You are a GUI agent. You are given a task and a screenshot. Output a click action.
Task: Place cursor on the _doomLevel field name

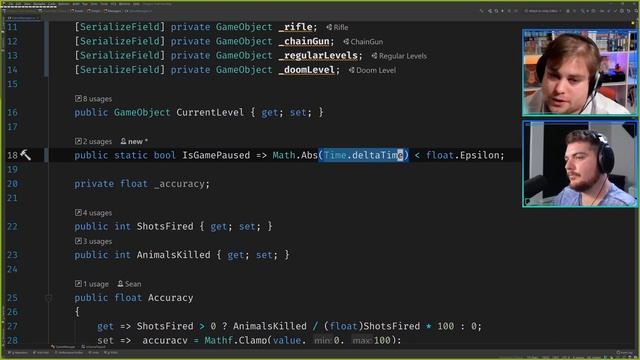[x=307, y=70]
